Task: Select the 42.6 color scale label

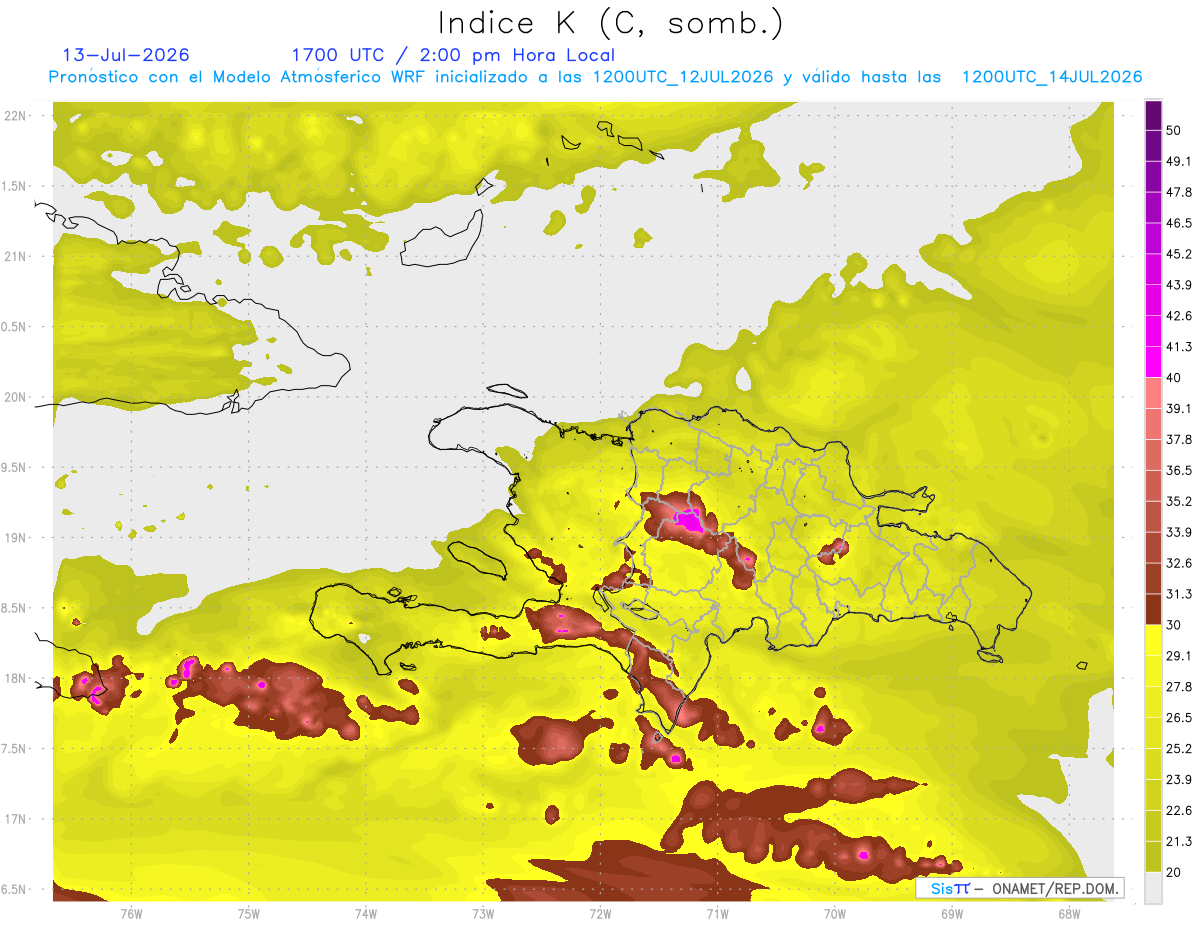Action: 1179,316
